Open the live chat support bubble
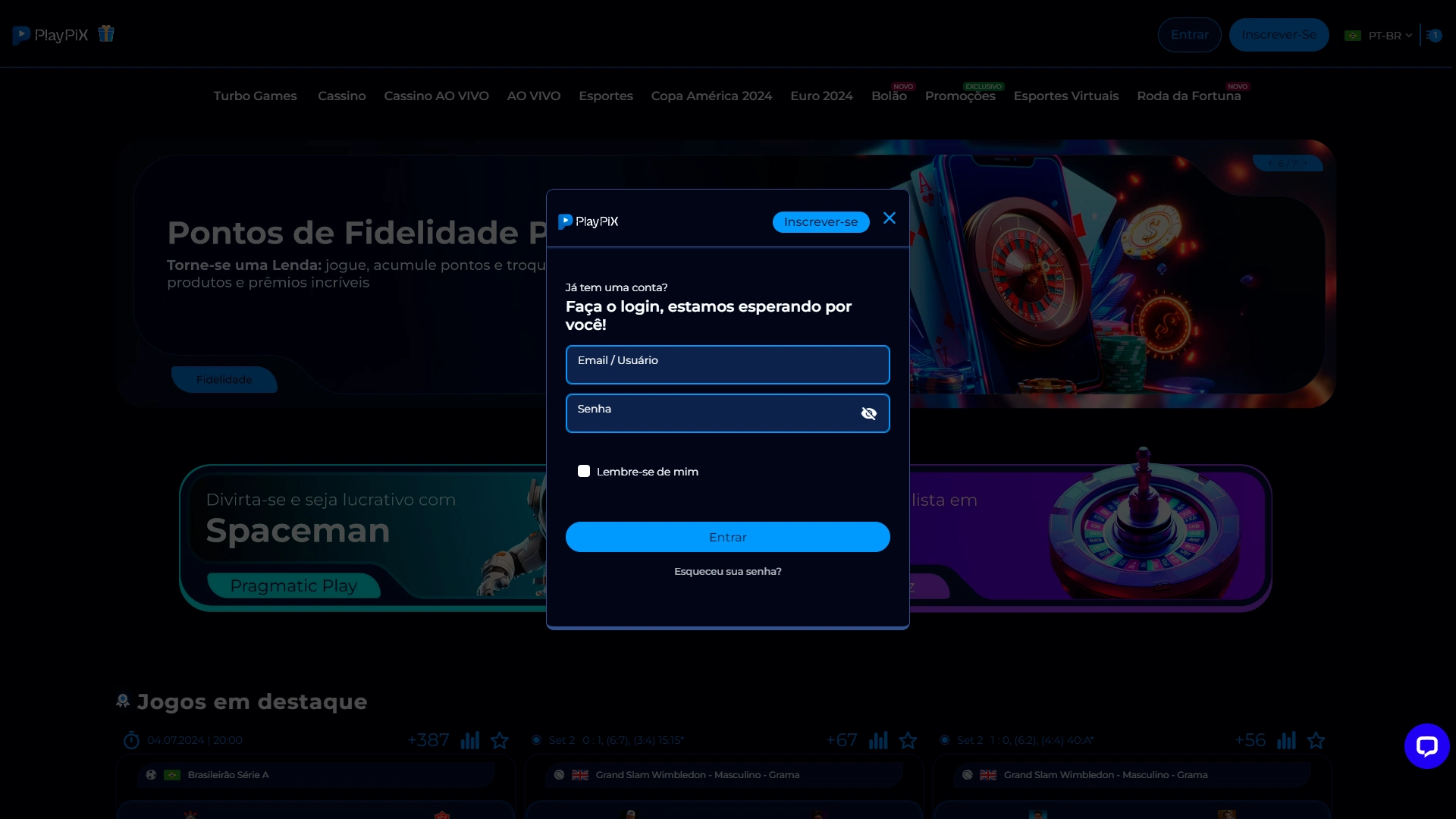The image size is (1456, 819). pos(1426,746)
